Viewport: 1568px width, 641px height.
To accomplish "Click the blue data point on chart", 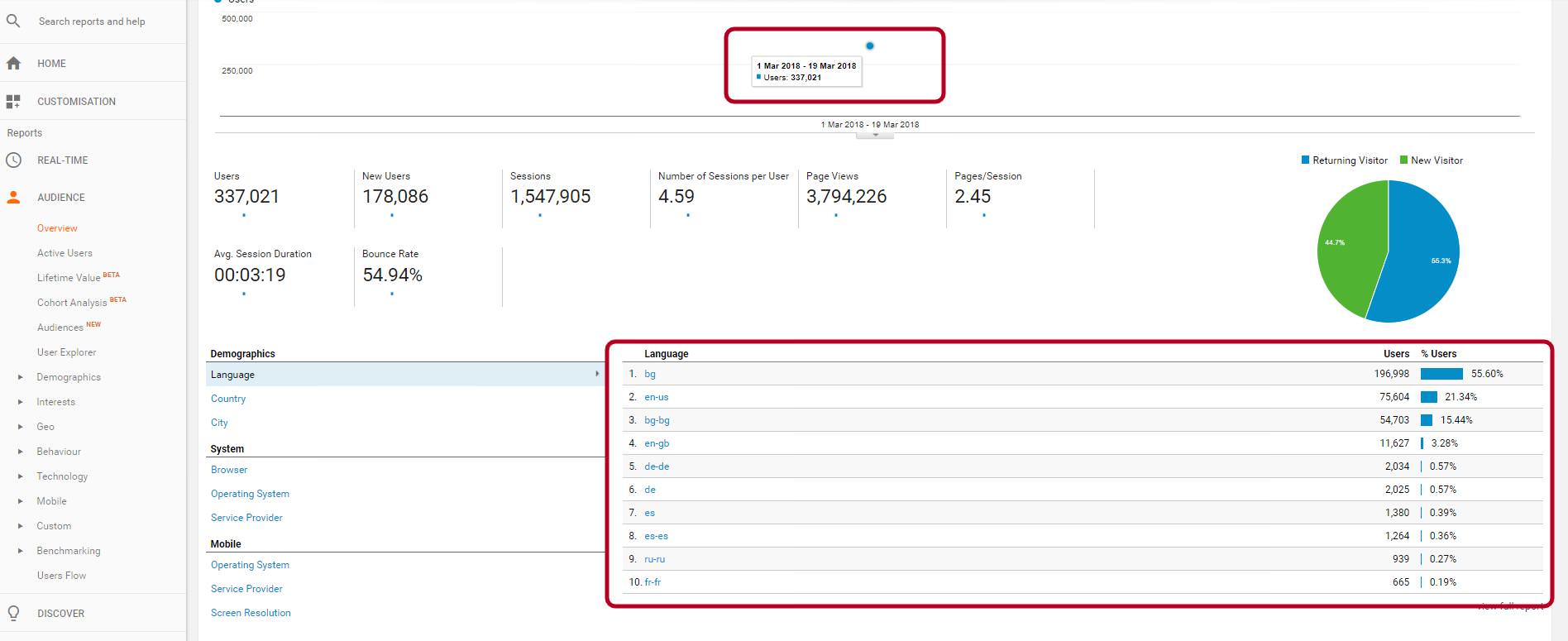I will (x=869, y=46).
